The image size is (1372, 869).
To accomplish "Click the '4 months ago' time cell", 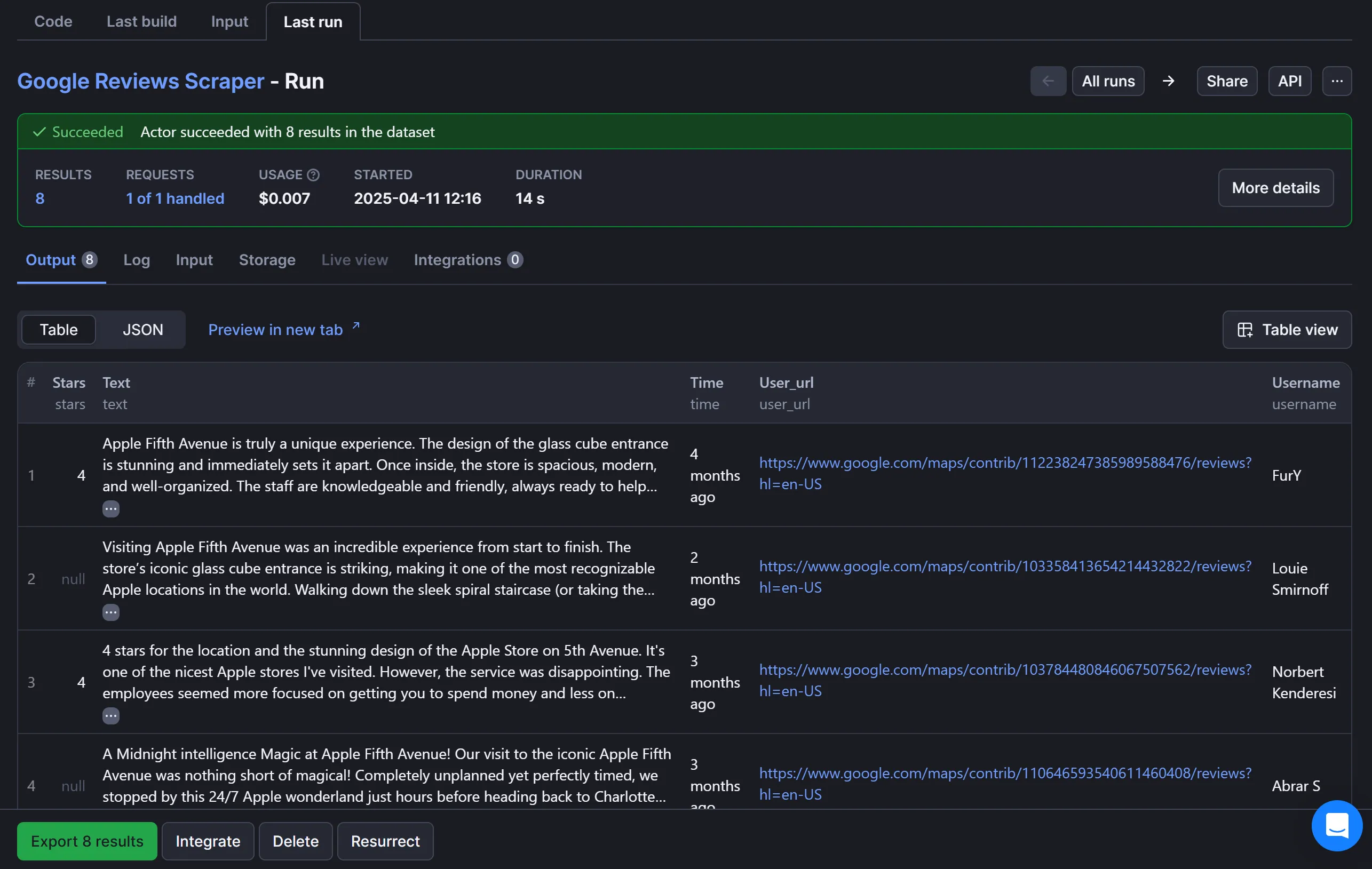I will pyautogui.click(x=715, y=475).
